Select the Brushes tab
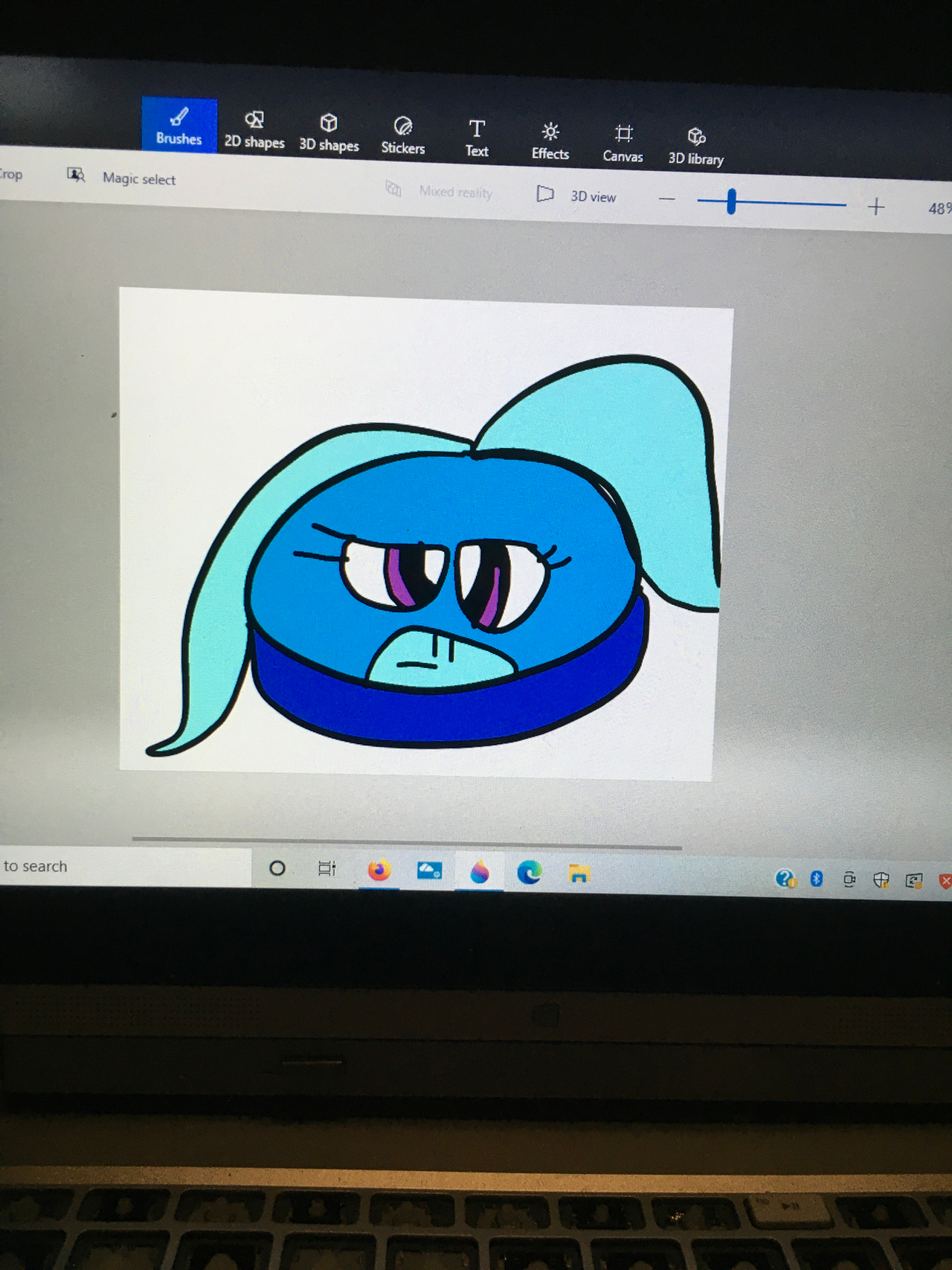The image size is (952, 1270). click(x=179, y=126)
